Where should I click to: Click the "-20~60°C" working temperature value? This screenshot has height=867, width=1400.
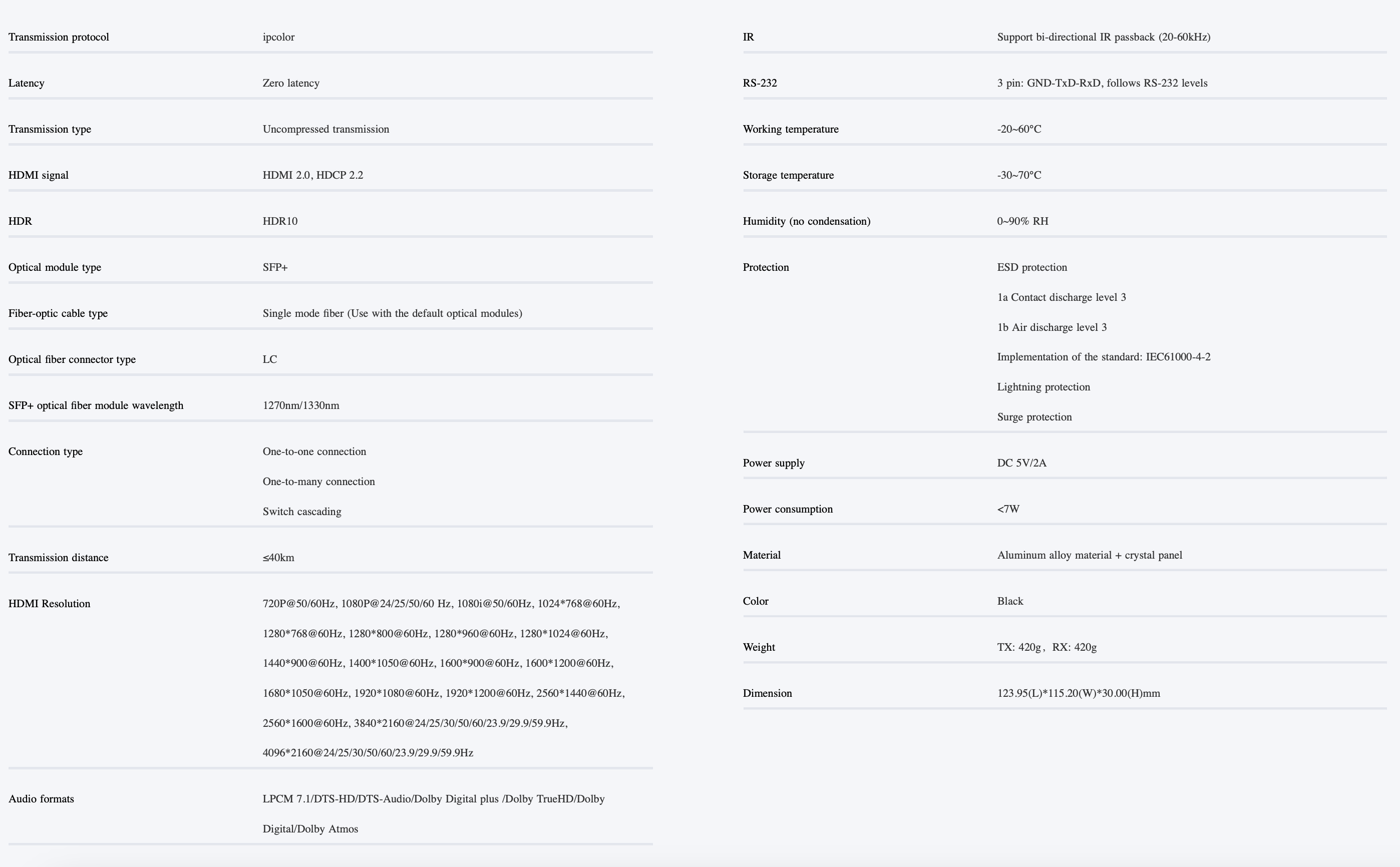(x=1019, y=129)
